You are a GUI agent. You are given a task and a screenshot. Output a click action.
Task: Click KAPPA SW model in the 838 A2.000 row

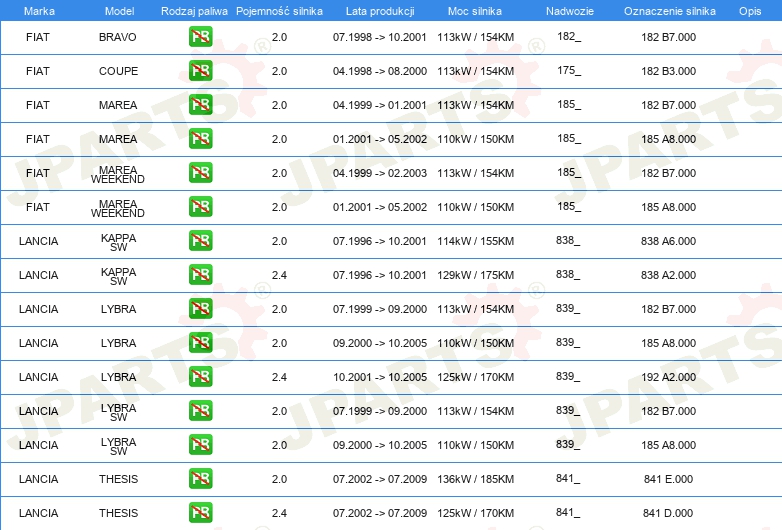click(x=118, y=276)
